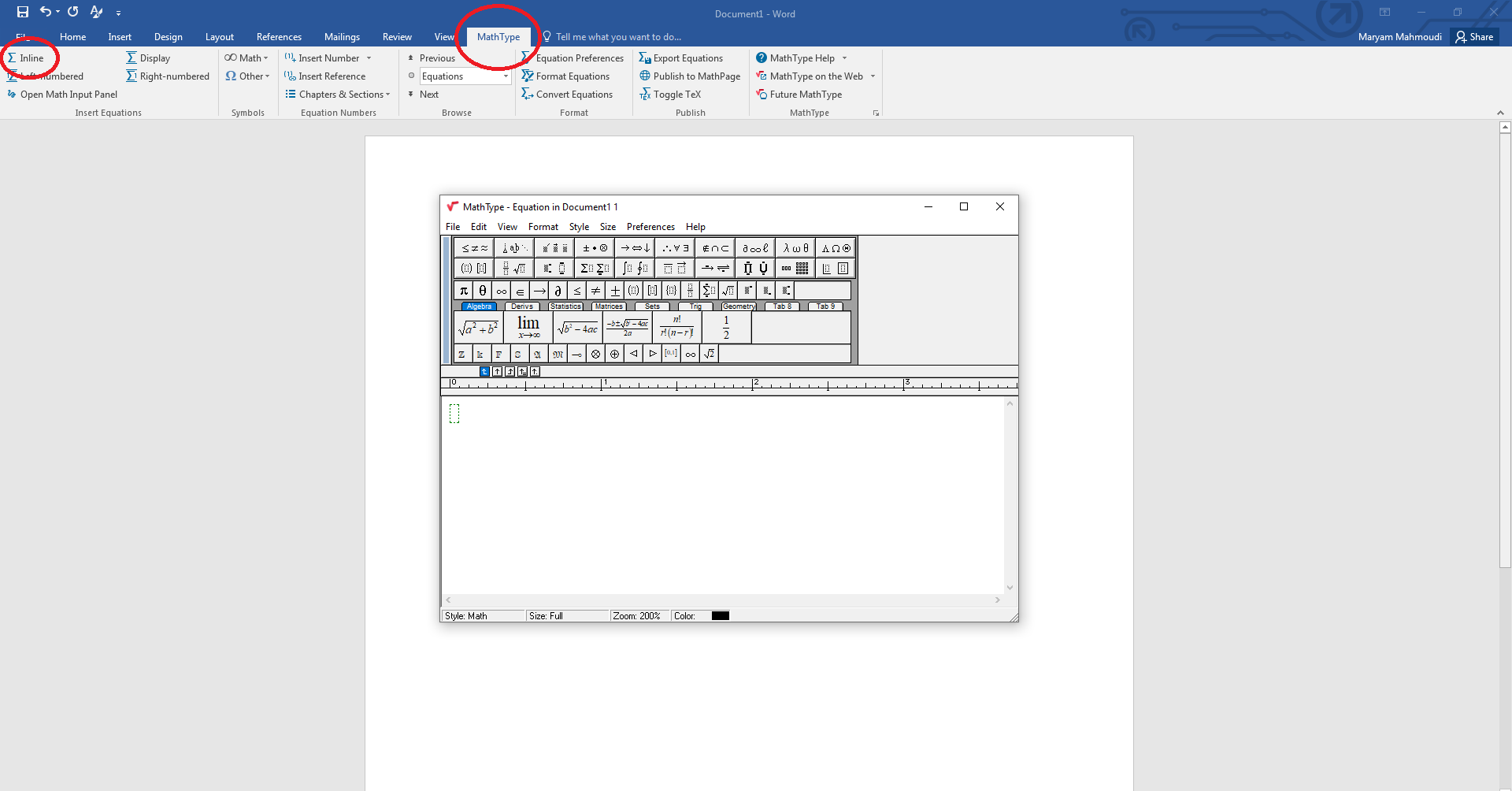Insert circled plus symbol

pos(615,354)
